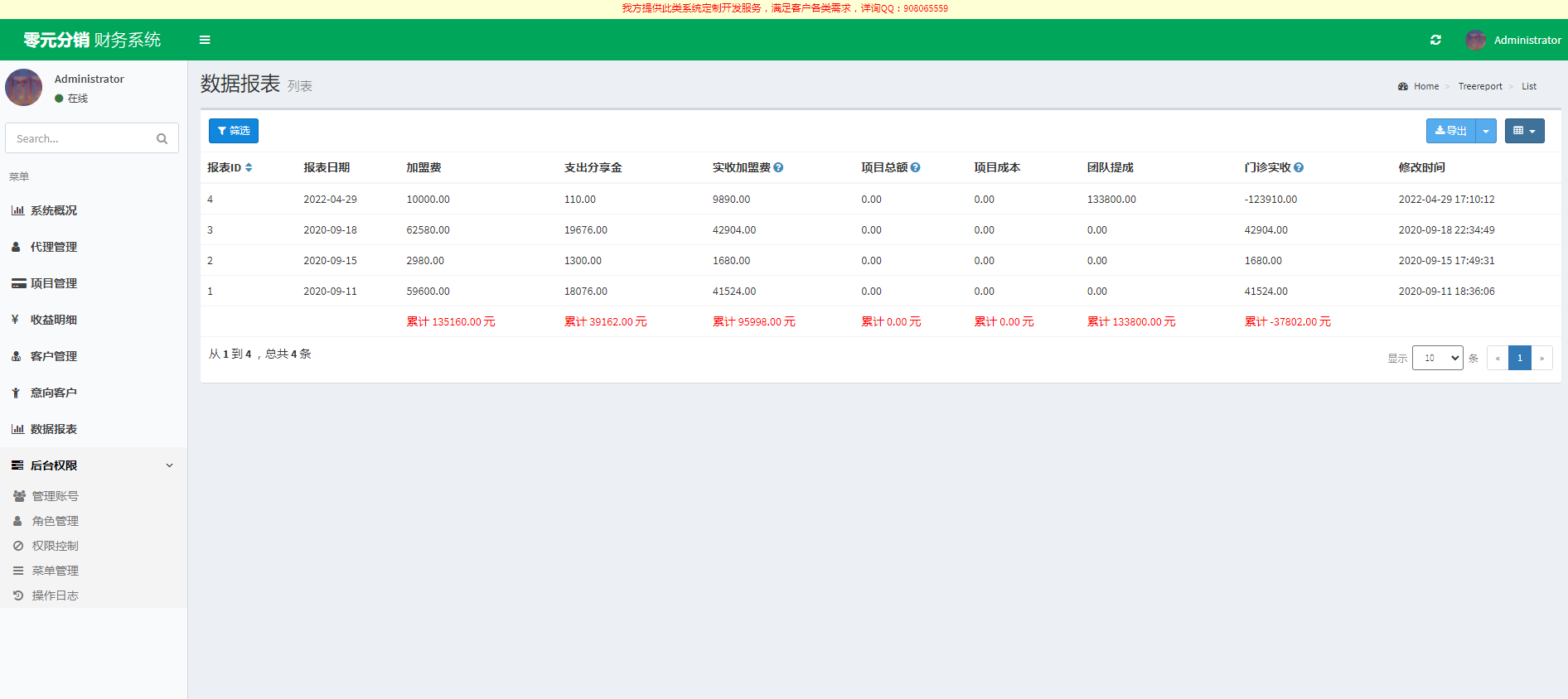Sort table by 报表ID sort icon
This screenshot has height=699, width=1568.
click(x=249, y=167)
